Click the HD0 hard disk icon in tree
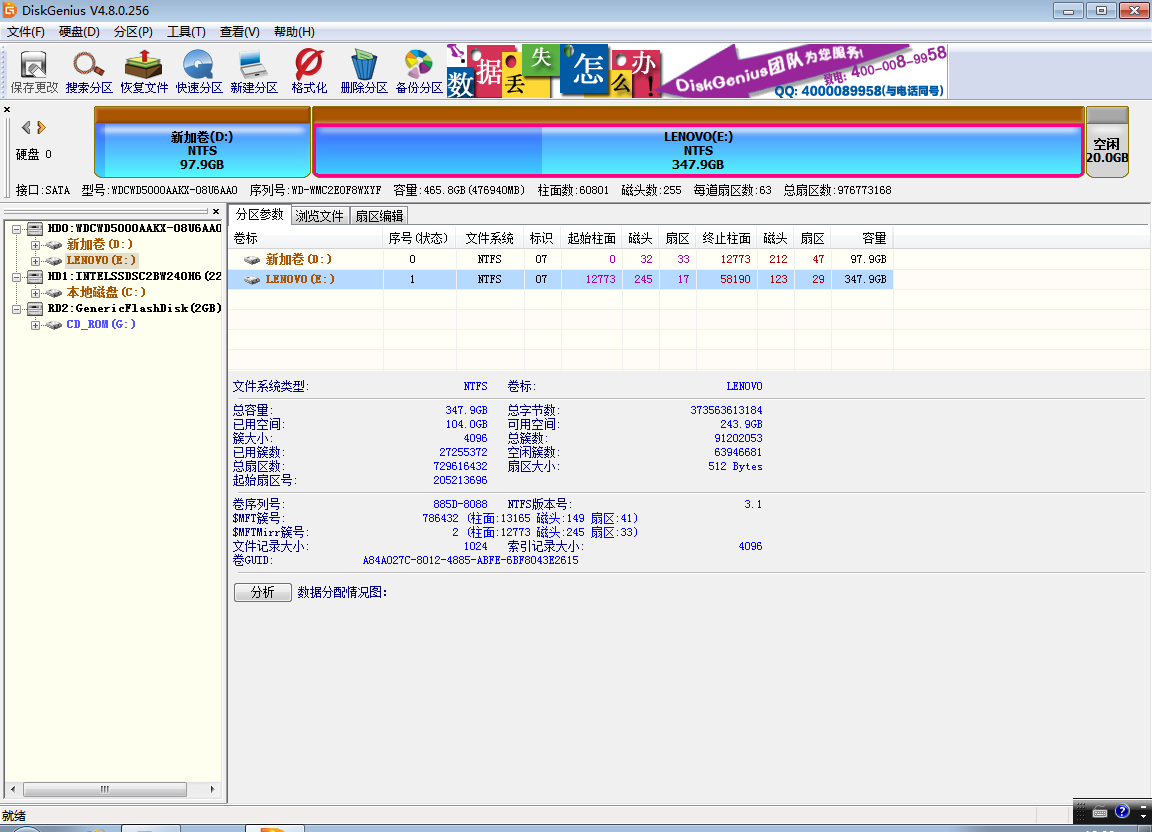1152x832 pixels. pos(35,229)
